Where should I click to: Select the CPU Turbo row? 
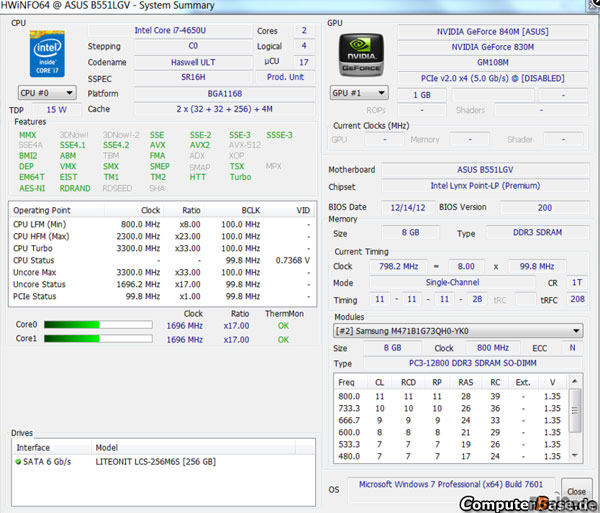[x=162, y=248]
